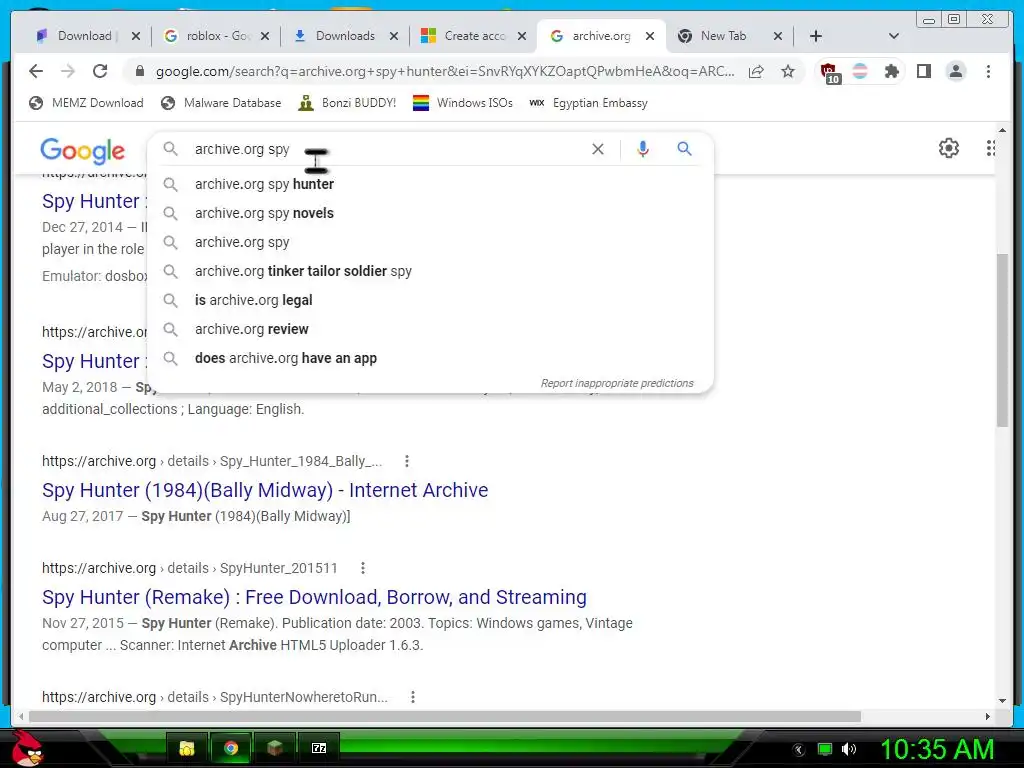This screenshot has height=768, width=1024.
Task: Open Malware Database bookmark
Action: tap(221, 103)
